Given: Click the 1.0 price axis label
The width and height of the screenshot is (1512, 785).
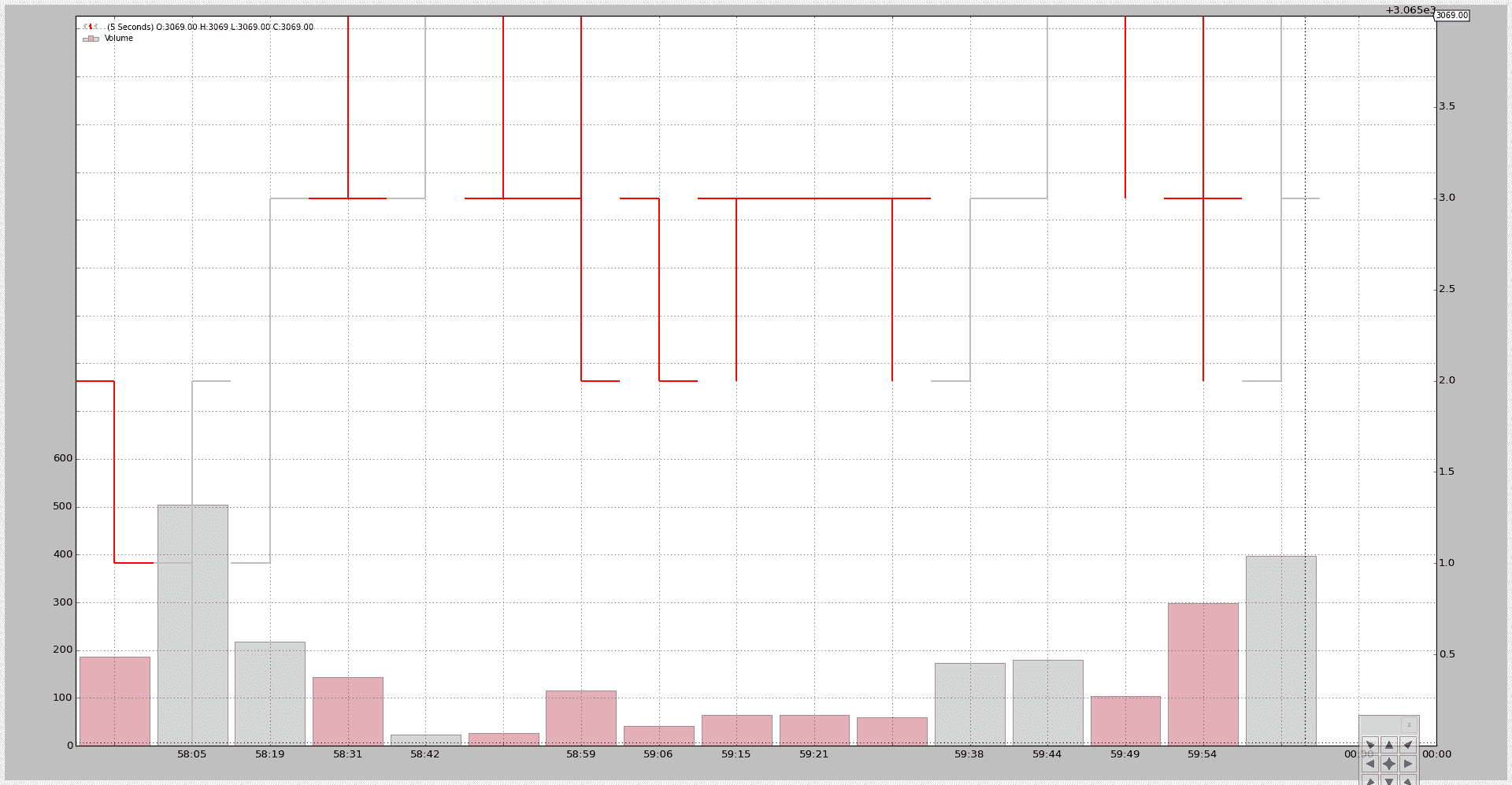Looking at the screenshot, I should 1447,563.
